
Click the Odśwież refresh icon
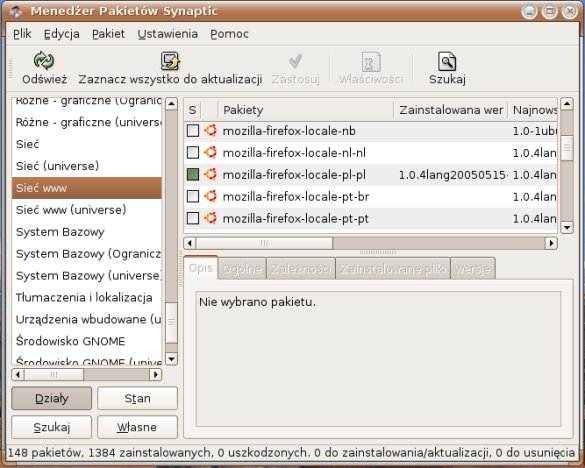click(x=44, y=61)
